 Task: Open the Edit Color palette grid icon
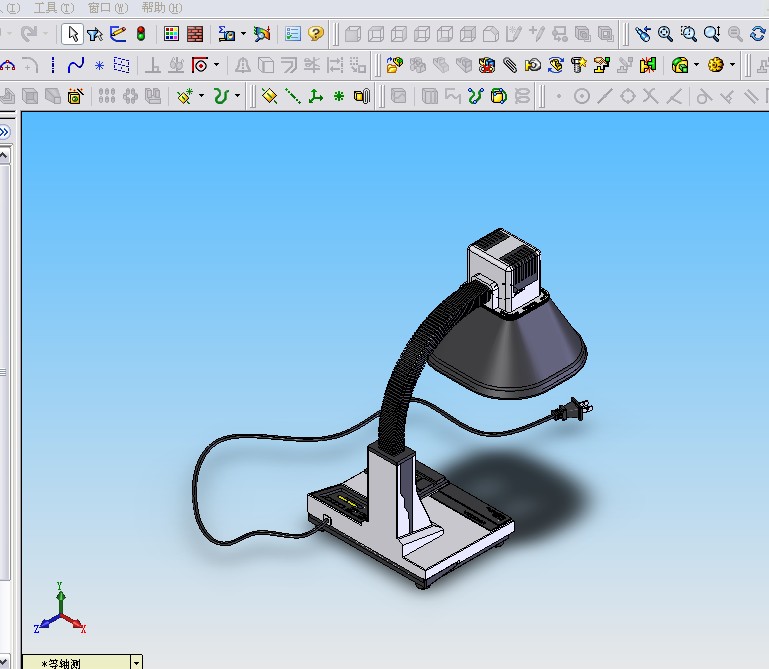[x=171, y=34]
